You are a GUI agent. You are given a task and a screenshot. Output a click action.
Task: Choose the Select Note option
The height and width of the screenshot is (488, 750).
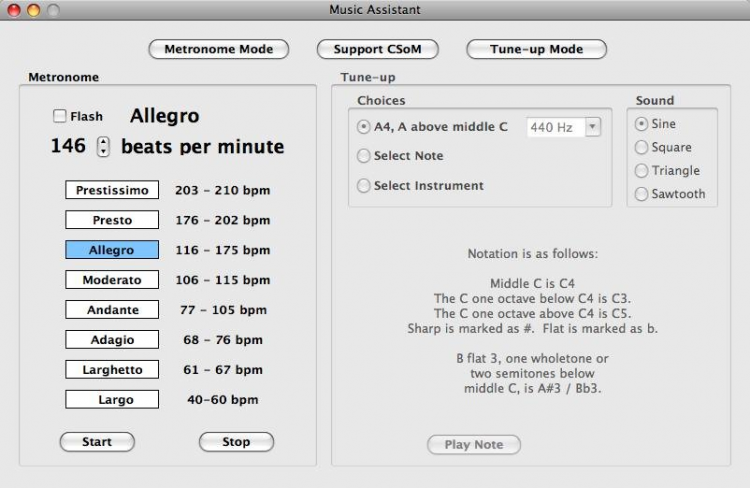(x=365, y=156)
